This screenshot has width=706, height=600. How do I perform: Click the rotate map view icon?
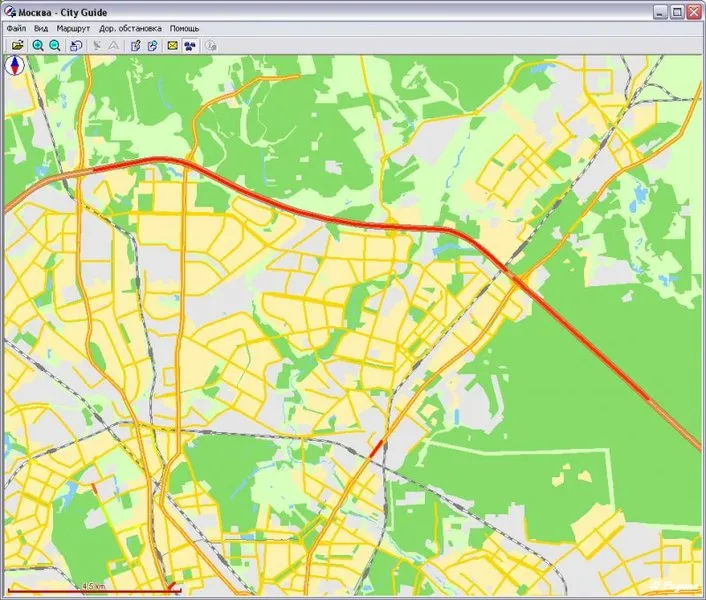[76, 45]
